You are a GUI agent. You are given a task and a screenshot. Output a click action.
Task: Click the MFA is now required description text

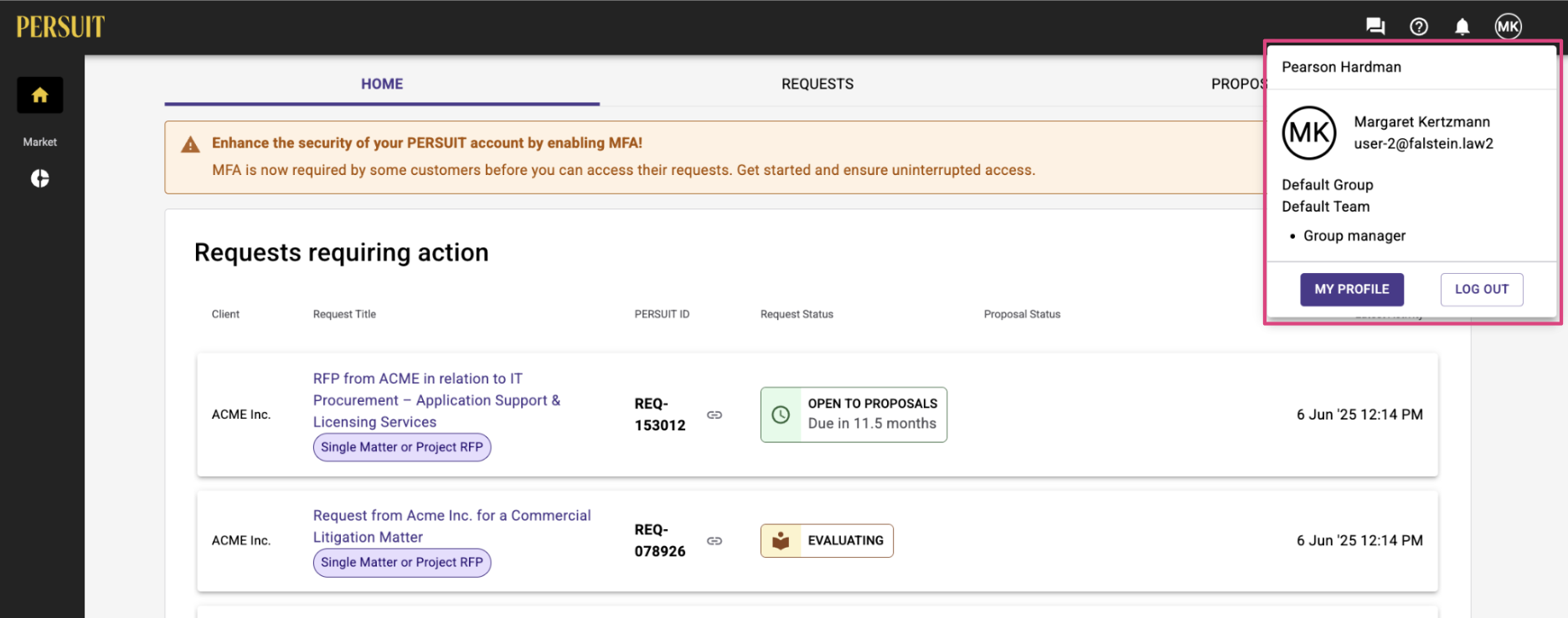coord(623,170)
